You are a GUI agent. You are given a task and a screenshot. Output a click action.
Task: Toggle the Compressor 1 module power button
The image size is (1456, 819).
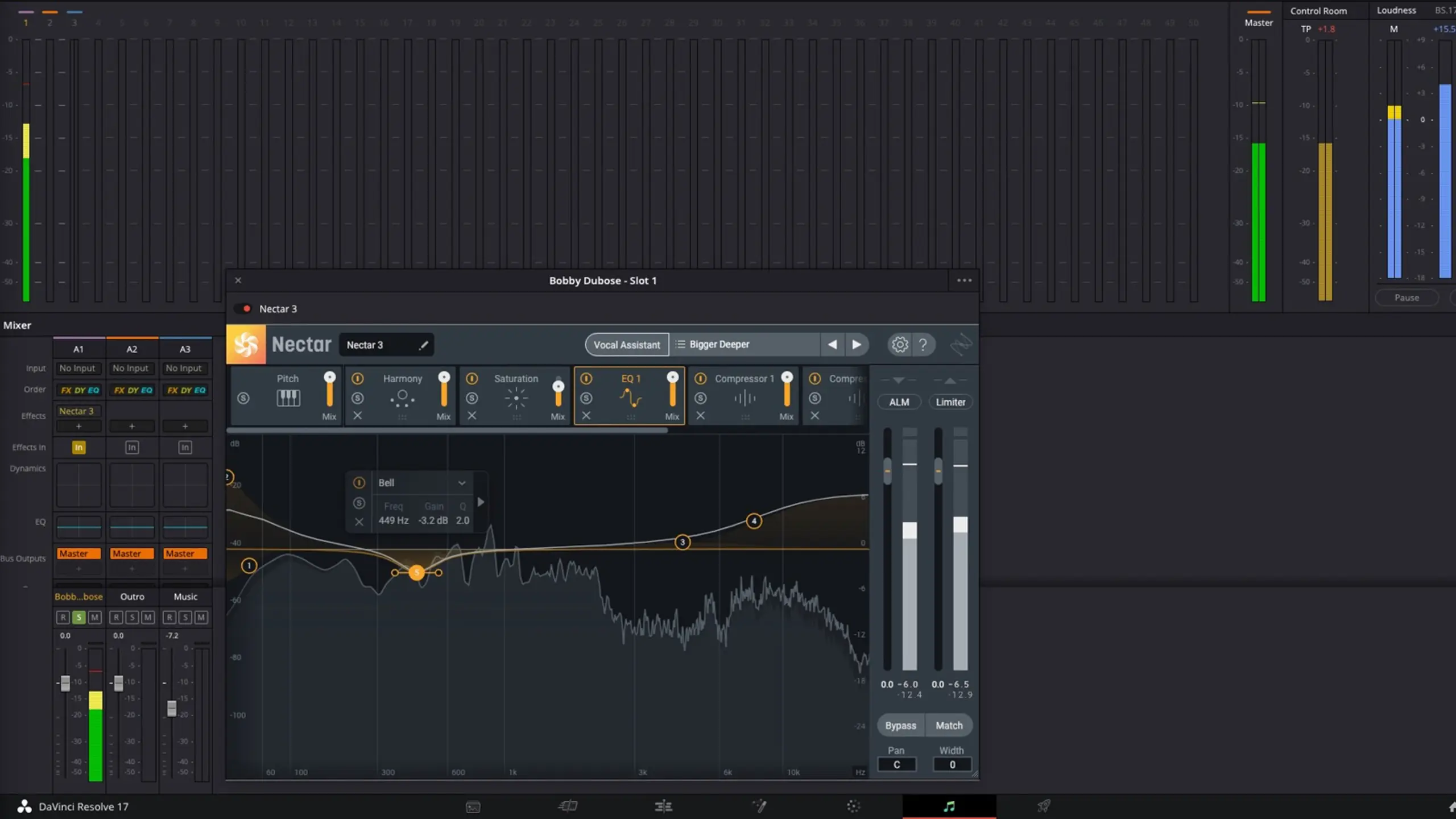701,378
